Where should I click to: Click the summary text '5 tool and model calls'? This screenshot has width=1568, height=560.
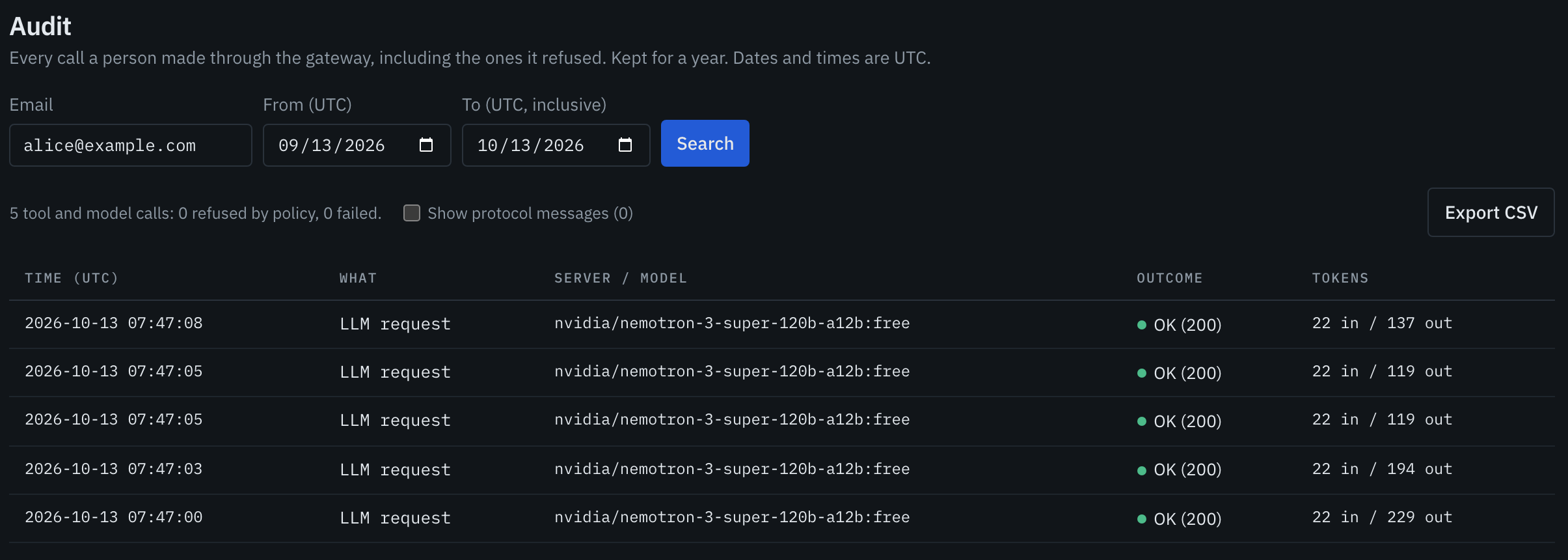90,213
